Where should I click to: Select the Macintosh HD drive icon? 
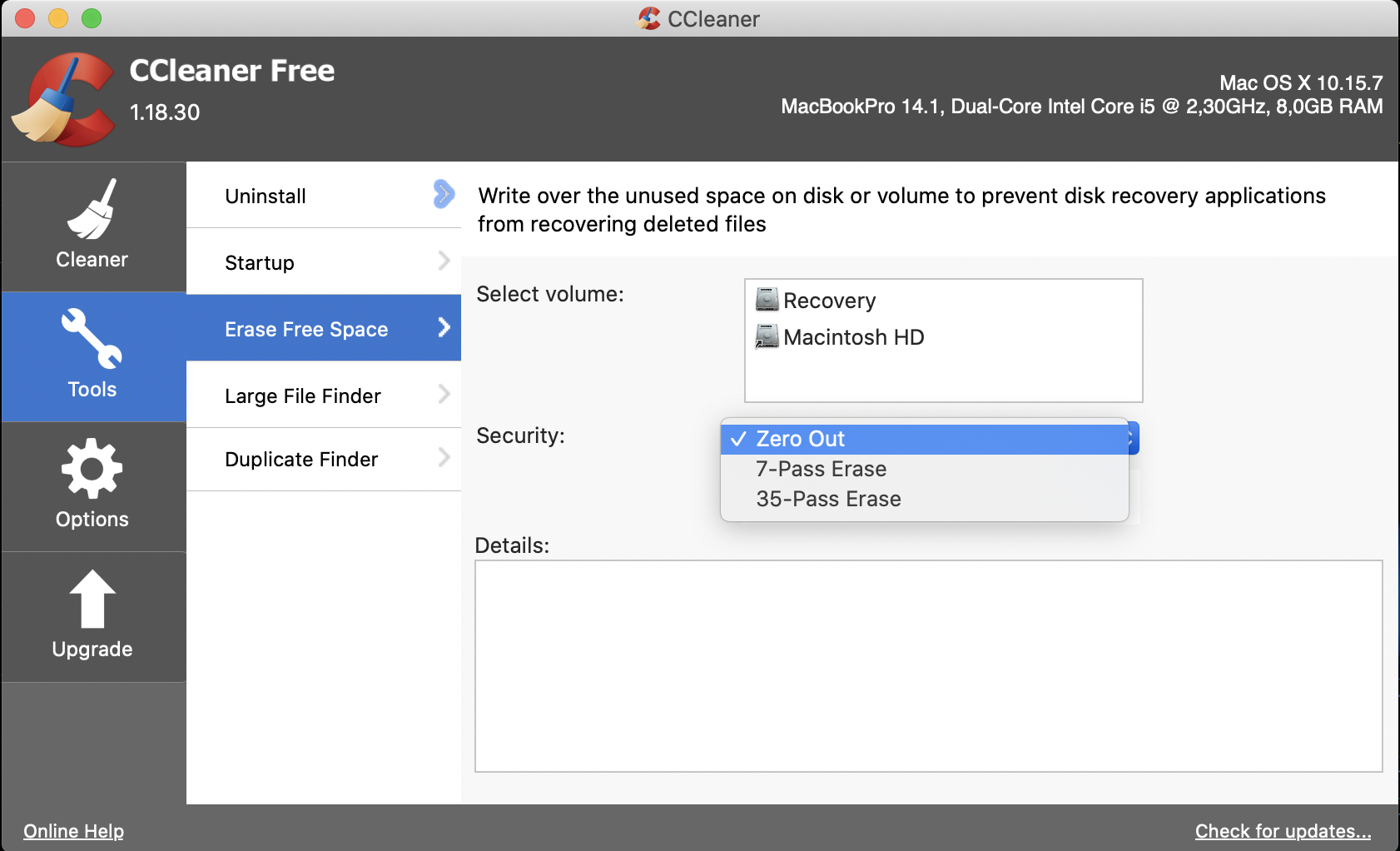(767, 336)
